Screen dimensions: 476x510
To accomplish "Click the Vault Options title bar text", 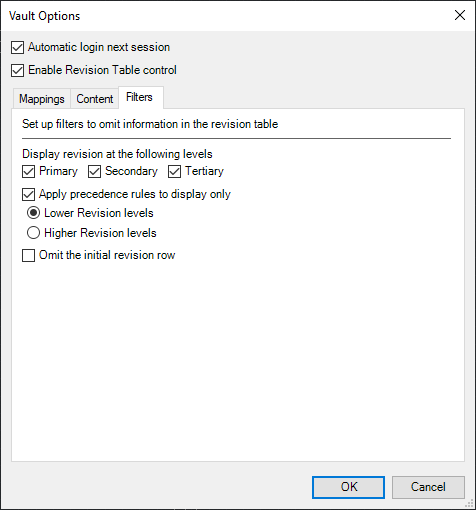I will click(x=44, y=16).
